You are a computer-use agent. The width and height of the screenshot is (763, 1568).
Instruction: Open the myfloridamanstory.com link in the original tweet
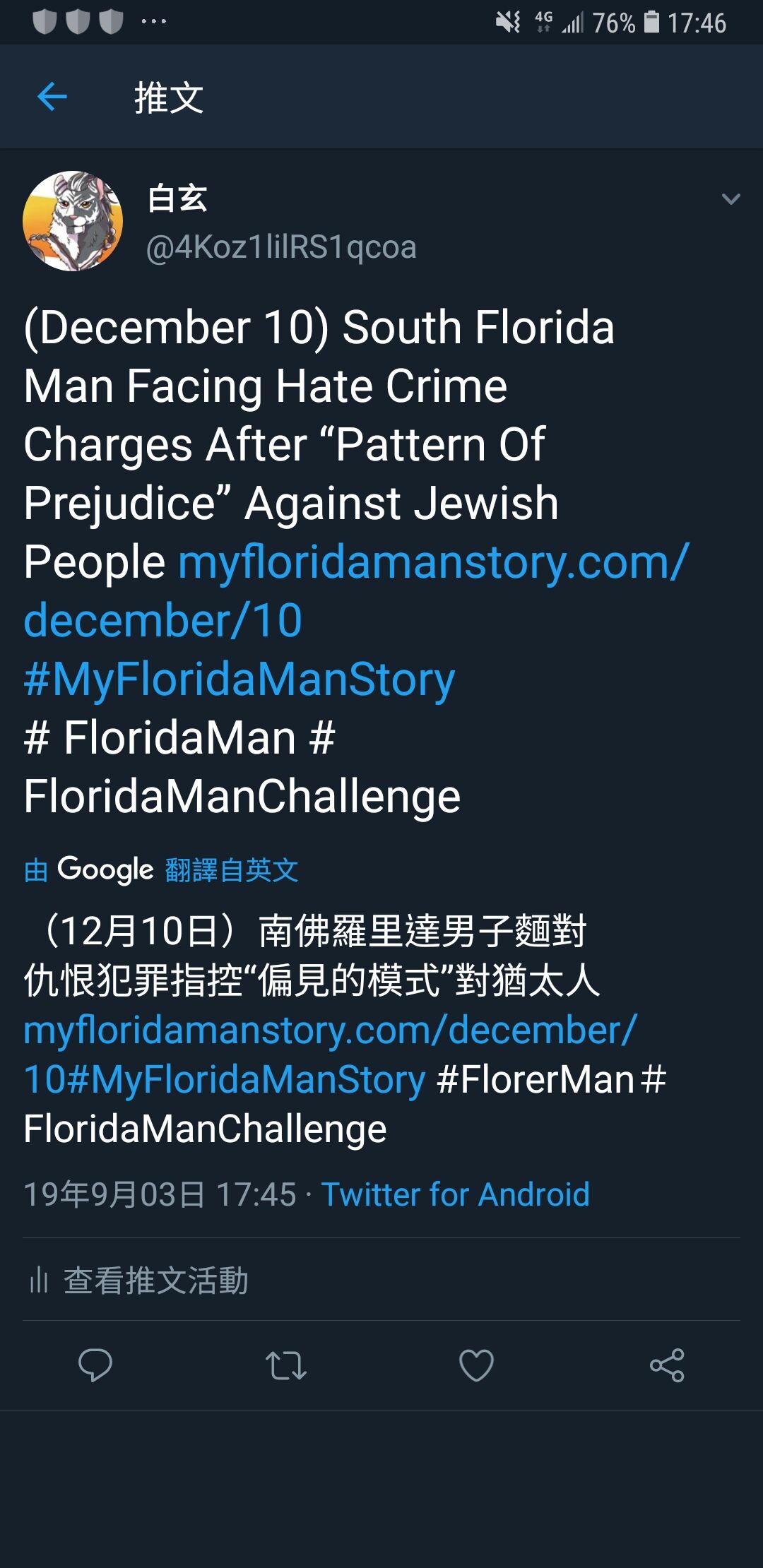pos(356,590)
